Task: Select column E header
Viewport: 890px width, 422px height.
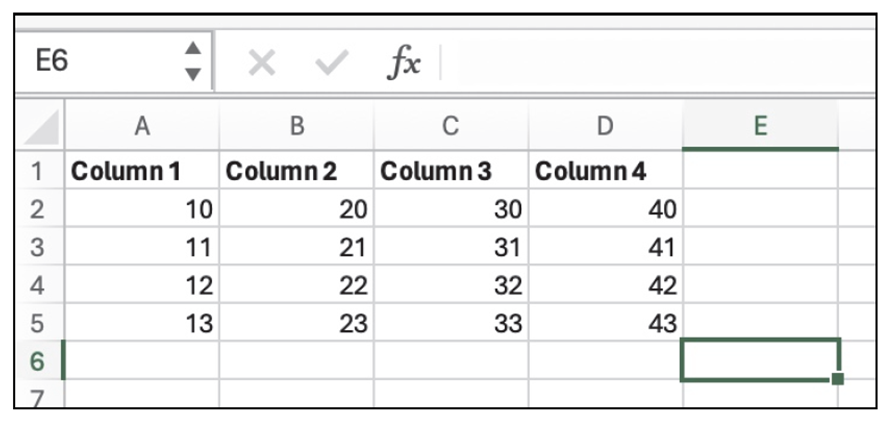Action: (x=760, y=125)
